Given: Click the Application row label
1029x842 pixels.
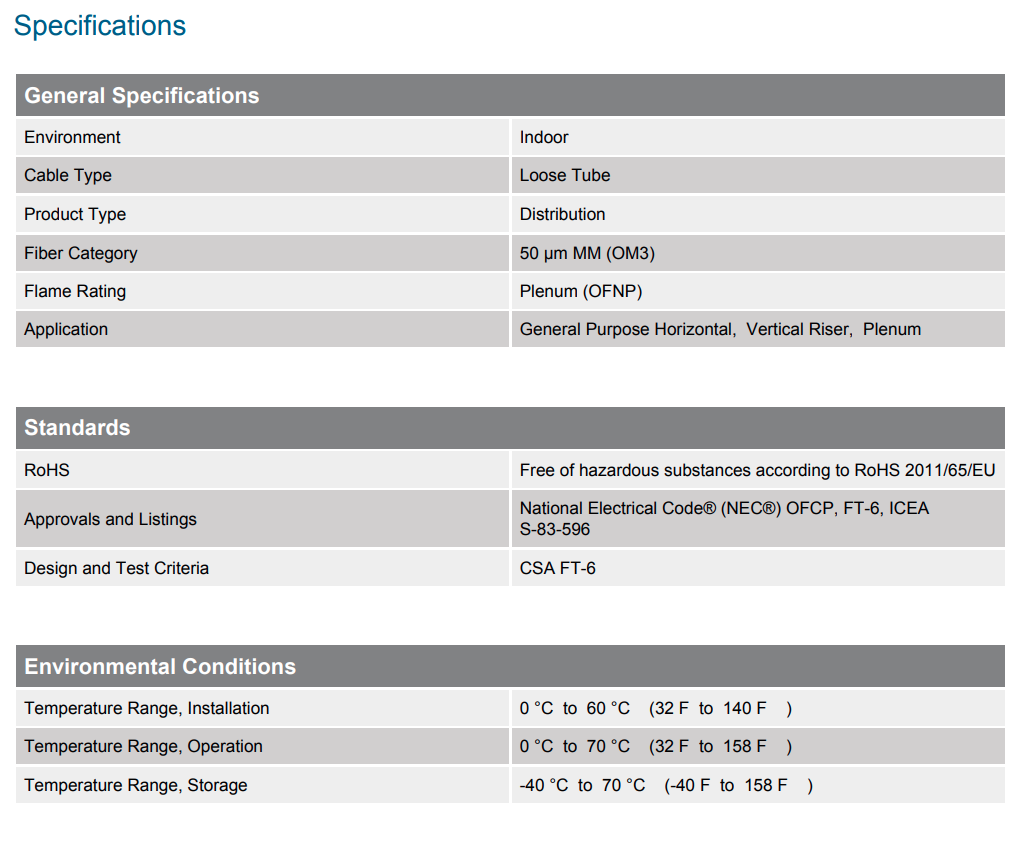Looking at the screenshot, I should pyautogui.click(x=66, y=329).
